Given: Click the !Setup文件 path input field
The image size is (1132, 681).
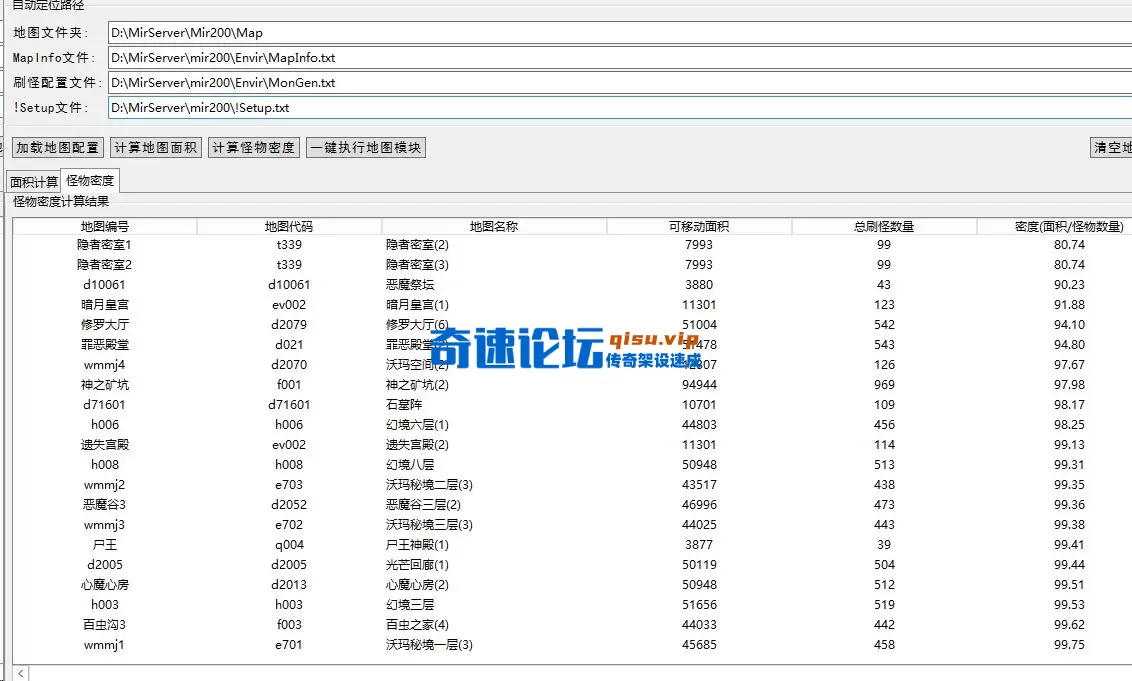Looking at the screenshot, I should pyautogui.click(x=400, y=106).
